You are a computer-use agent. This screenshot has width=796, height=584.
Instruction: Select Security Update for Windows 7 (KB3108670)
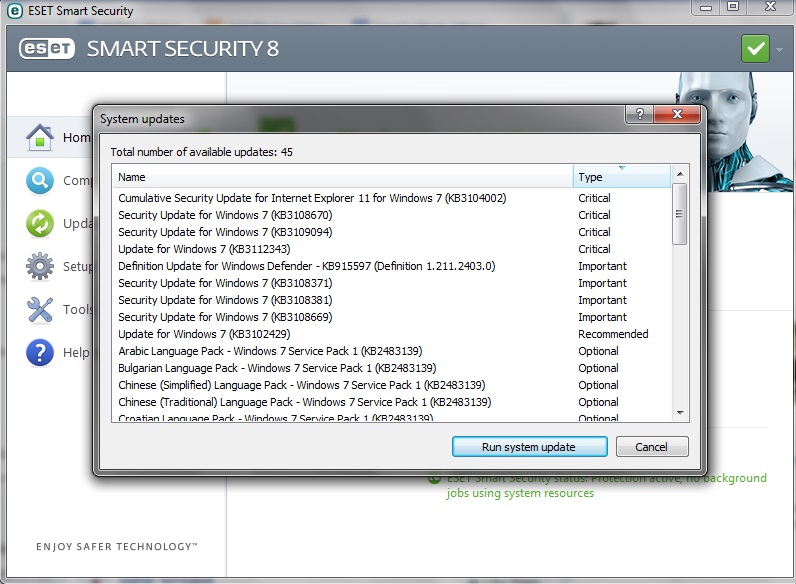(392, 215)
